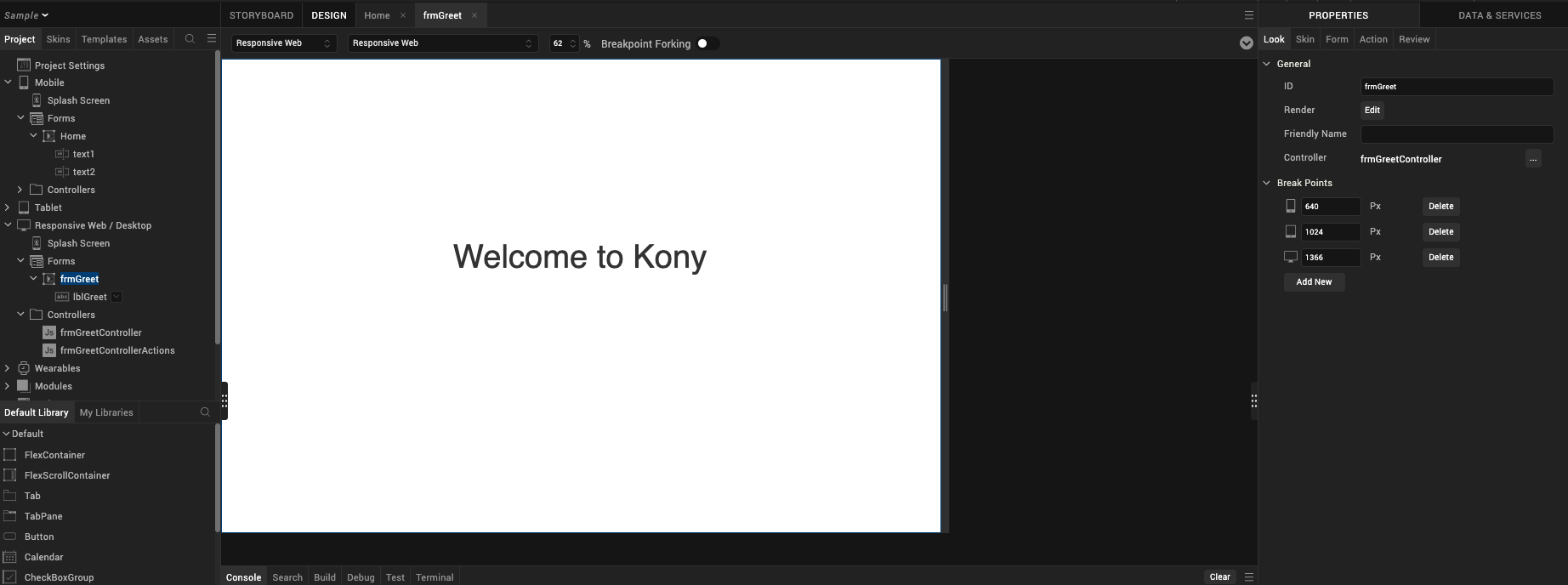
Task: Click the Mobile device icon
Action: tap(24, 82)
